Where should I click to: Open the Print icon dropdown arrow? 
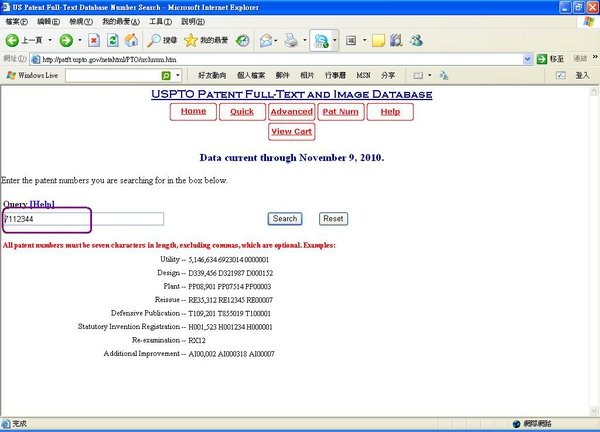[305, 40]
